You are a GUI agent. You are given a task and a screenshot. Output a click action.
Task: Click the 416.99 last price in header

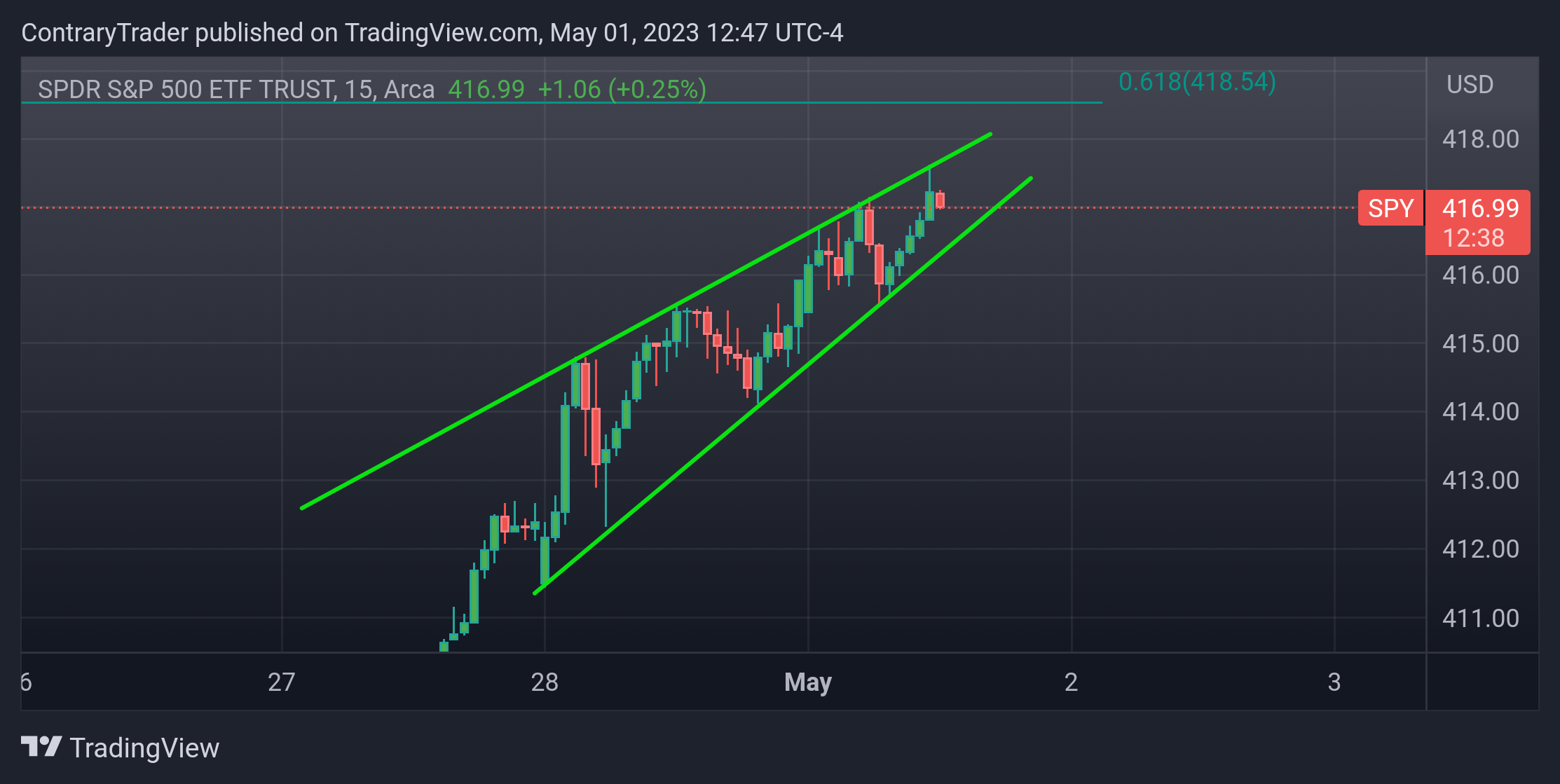[x=486, y=90]
